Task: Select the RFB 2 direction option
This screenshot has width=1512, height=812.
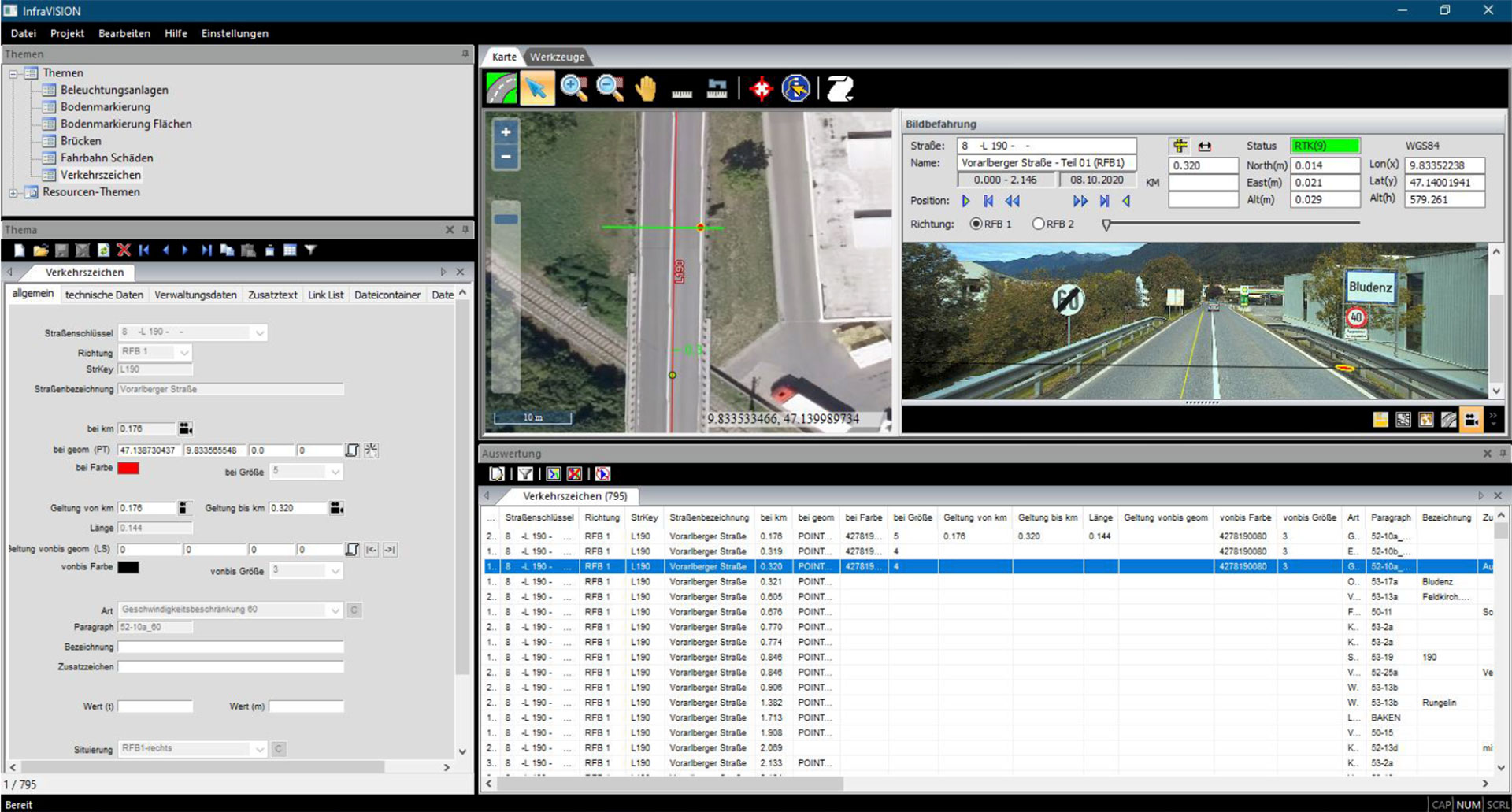Action: pyautogui.click(x=1038, y=224)
